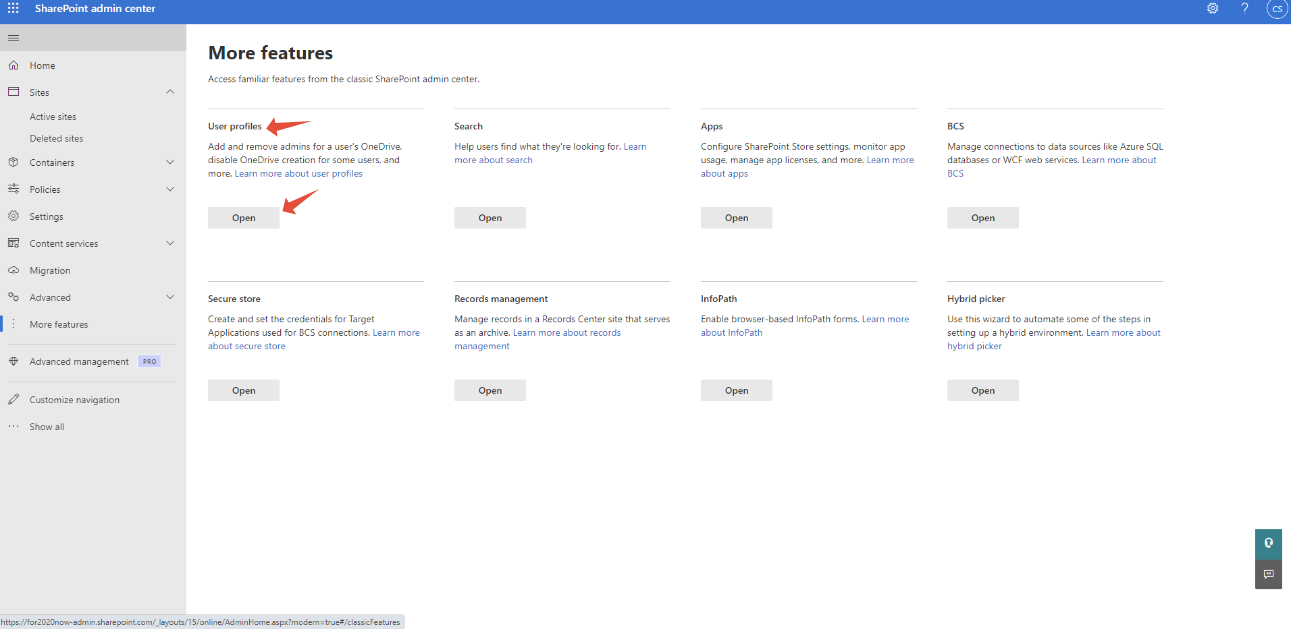Open the CS account avatar
Screen dimensions: 1291x629
click(1277, 9)
